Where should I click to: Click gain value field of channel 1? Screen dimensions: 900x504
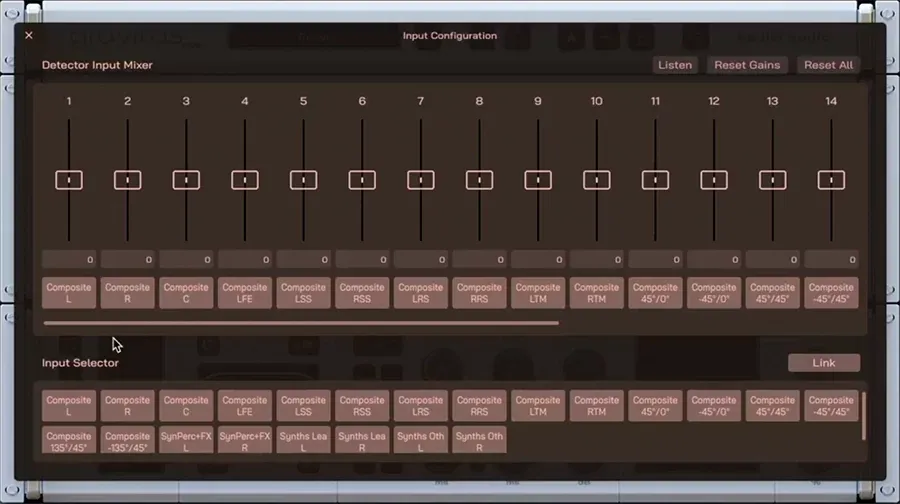69,259
